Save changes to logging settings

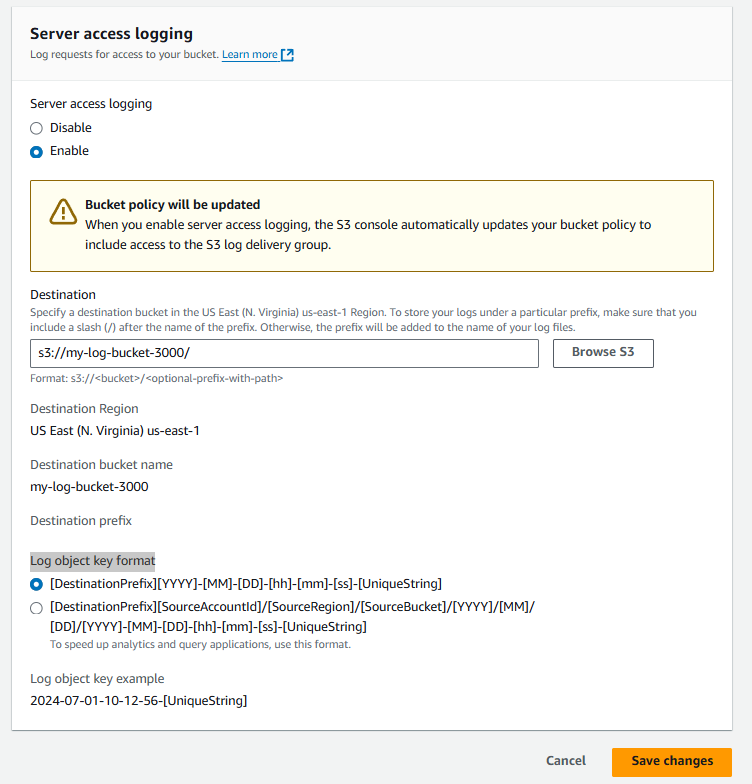click(x=672, y=761)
